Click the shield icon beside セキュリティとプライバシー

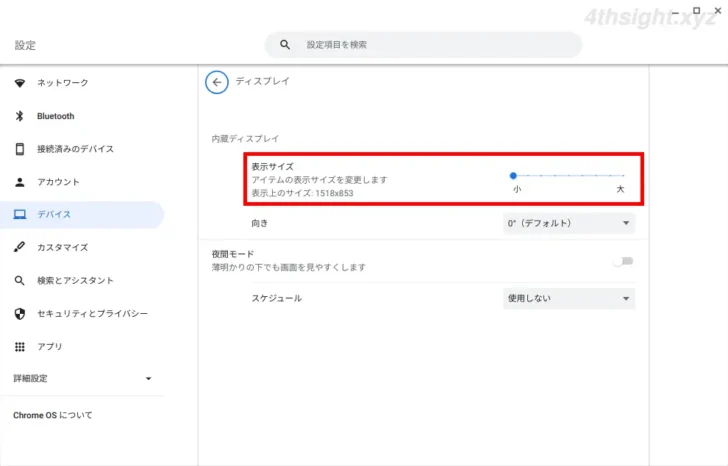(20, 314)
